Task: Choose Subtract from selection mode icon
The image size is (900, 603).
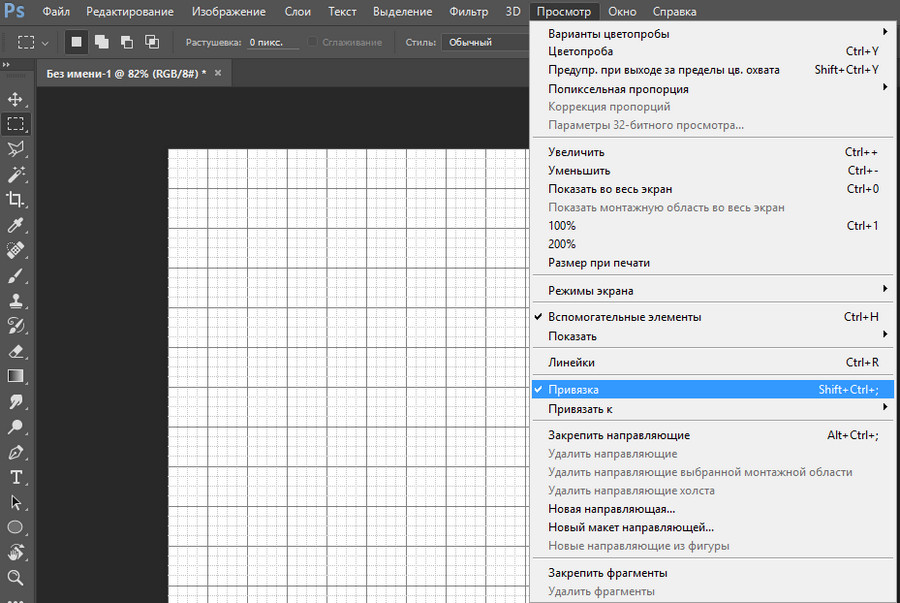Action: 127,42
